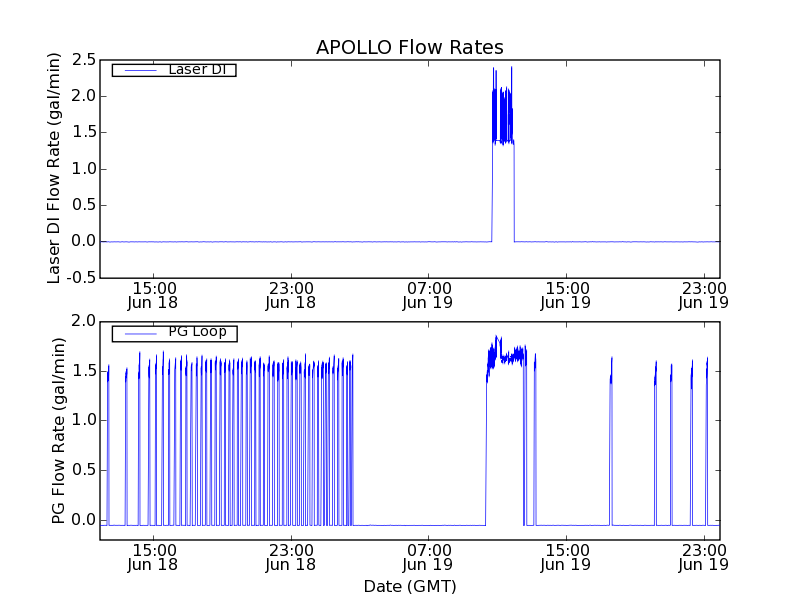800x600 pixels.
Task: Click the 2.0 tick on Laser DI axis
Action: (x=84, y=96)
